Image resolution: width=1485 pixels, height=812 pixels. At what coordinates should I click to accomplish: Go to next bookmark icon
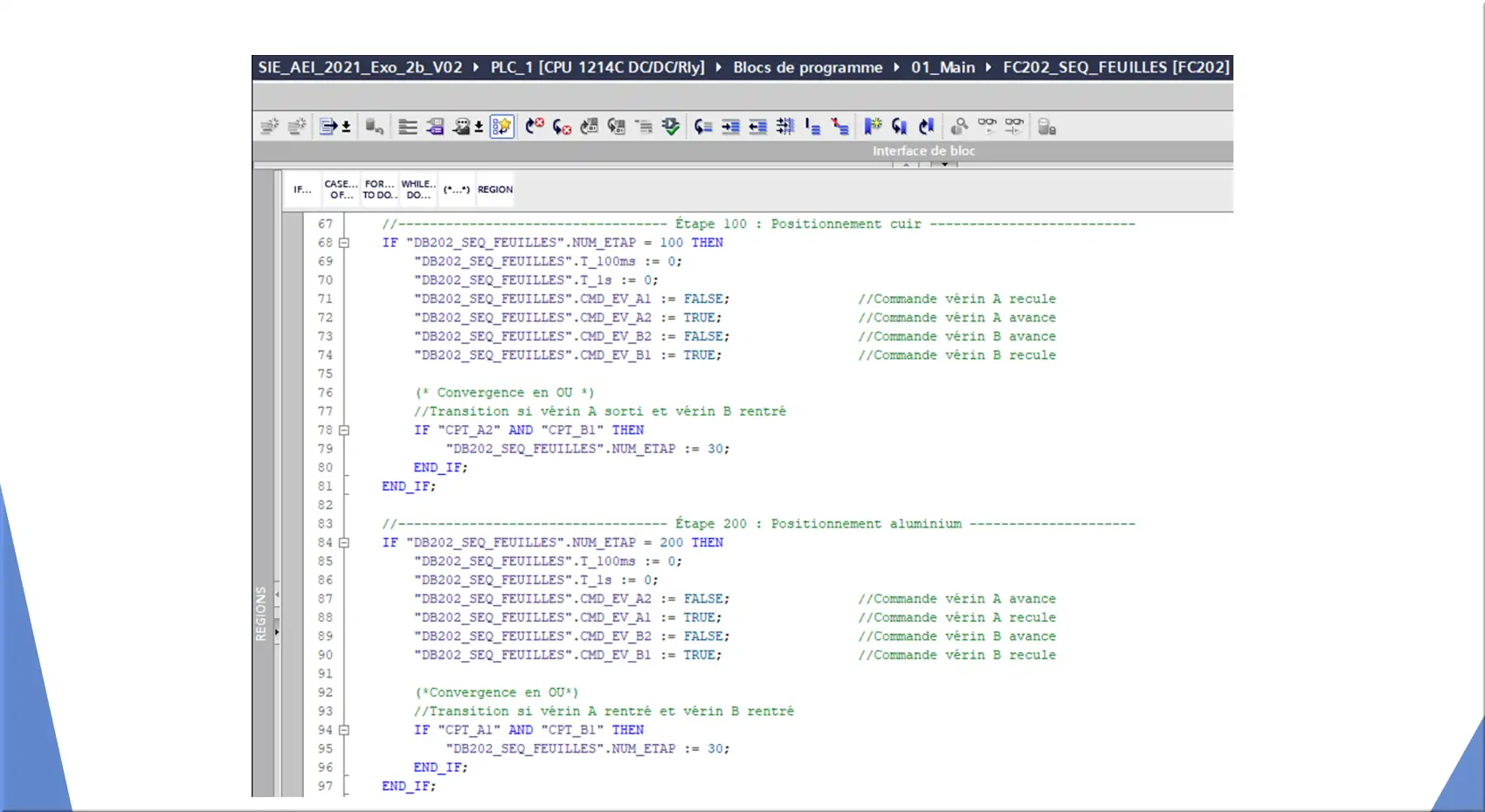coord(926,127)
